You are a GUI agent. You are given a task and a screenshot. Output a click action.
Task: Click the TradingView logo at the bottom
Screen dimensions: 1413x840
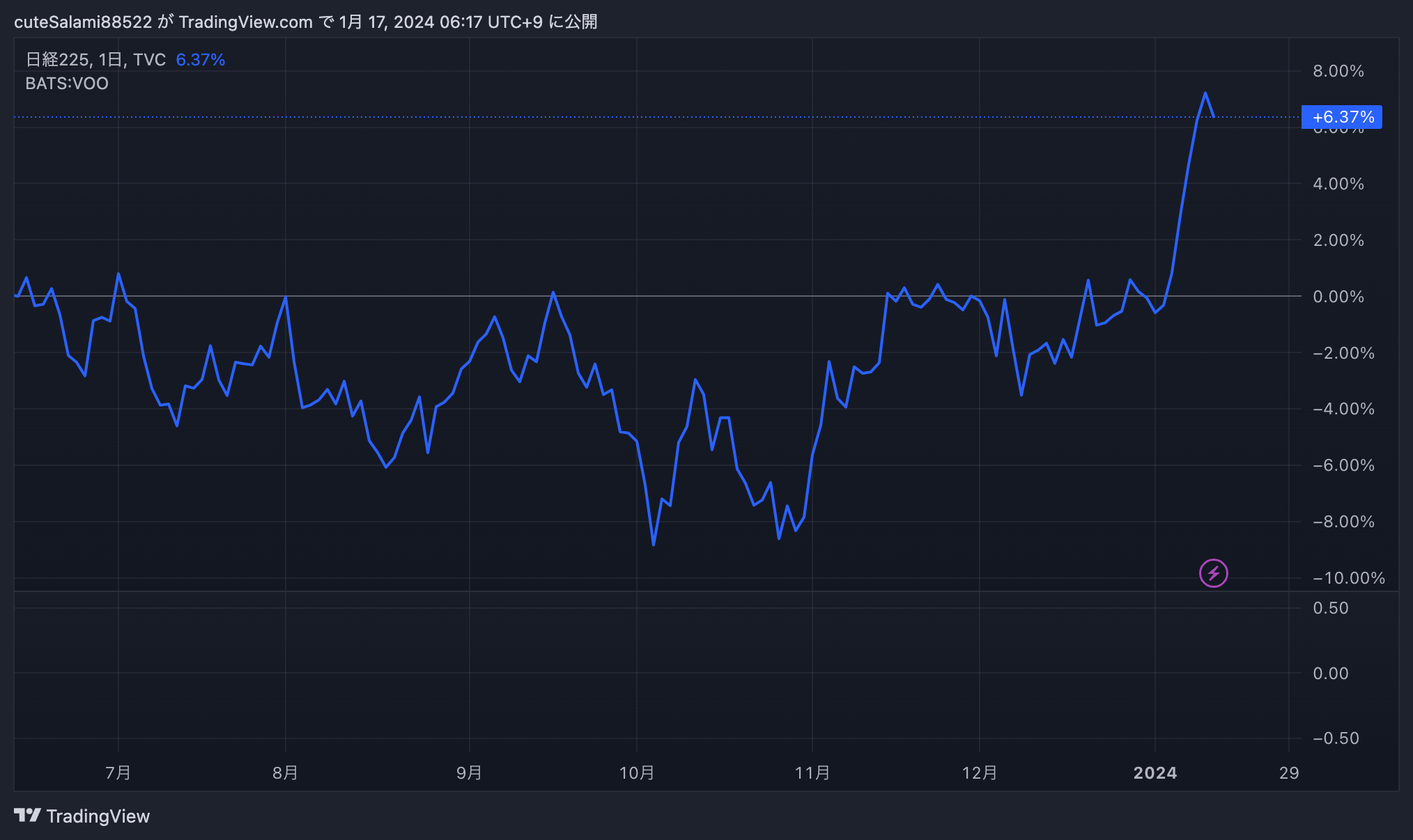(x=82, y=816)
